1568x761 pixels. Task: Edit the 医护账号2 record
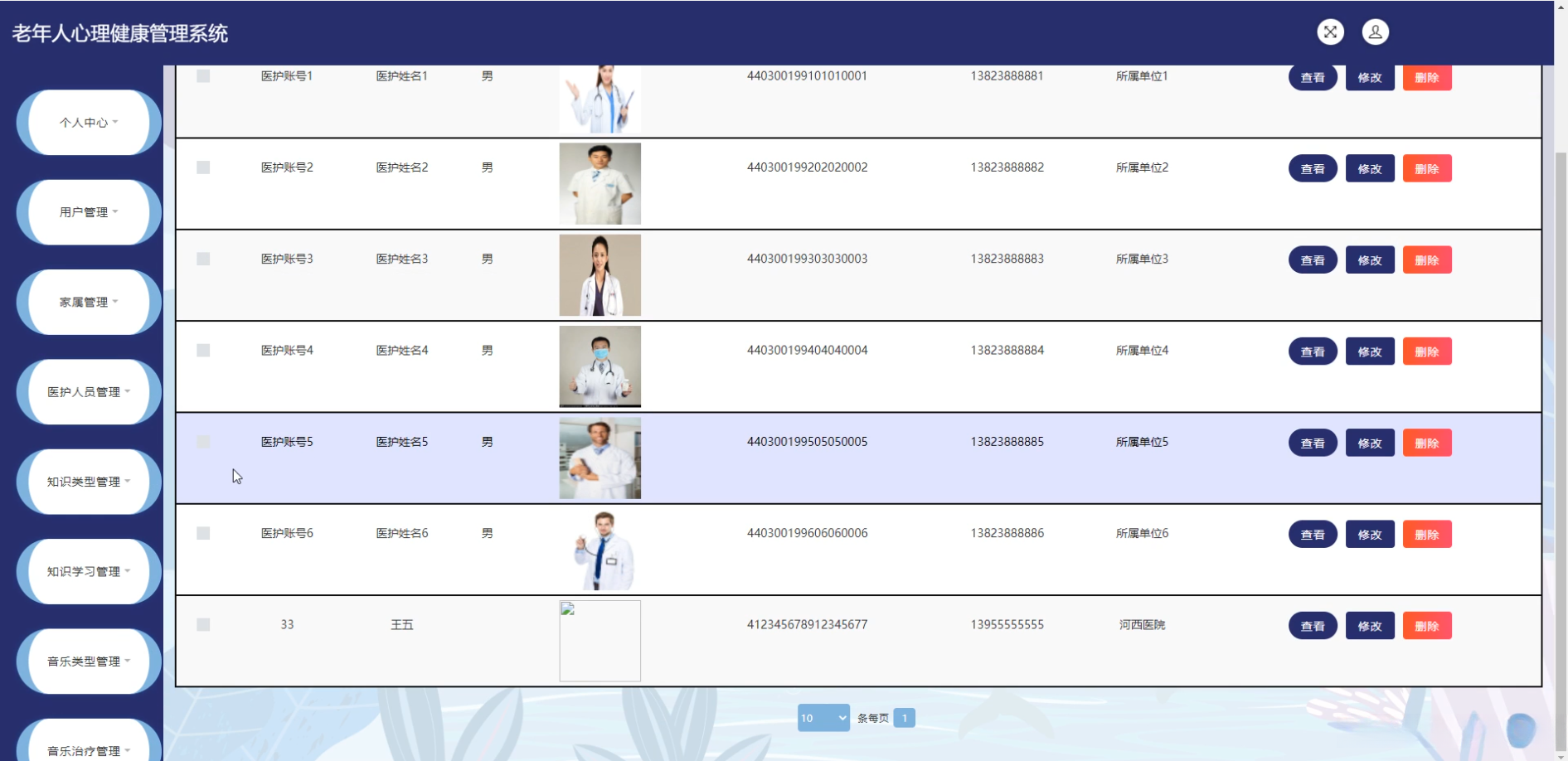[1370, 169]
